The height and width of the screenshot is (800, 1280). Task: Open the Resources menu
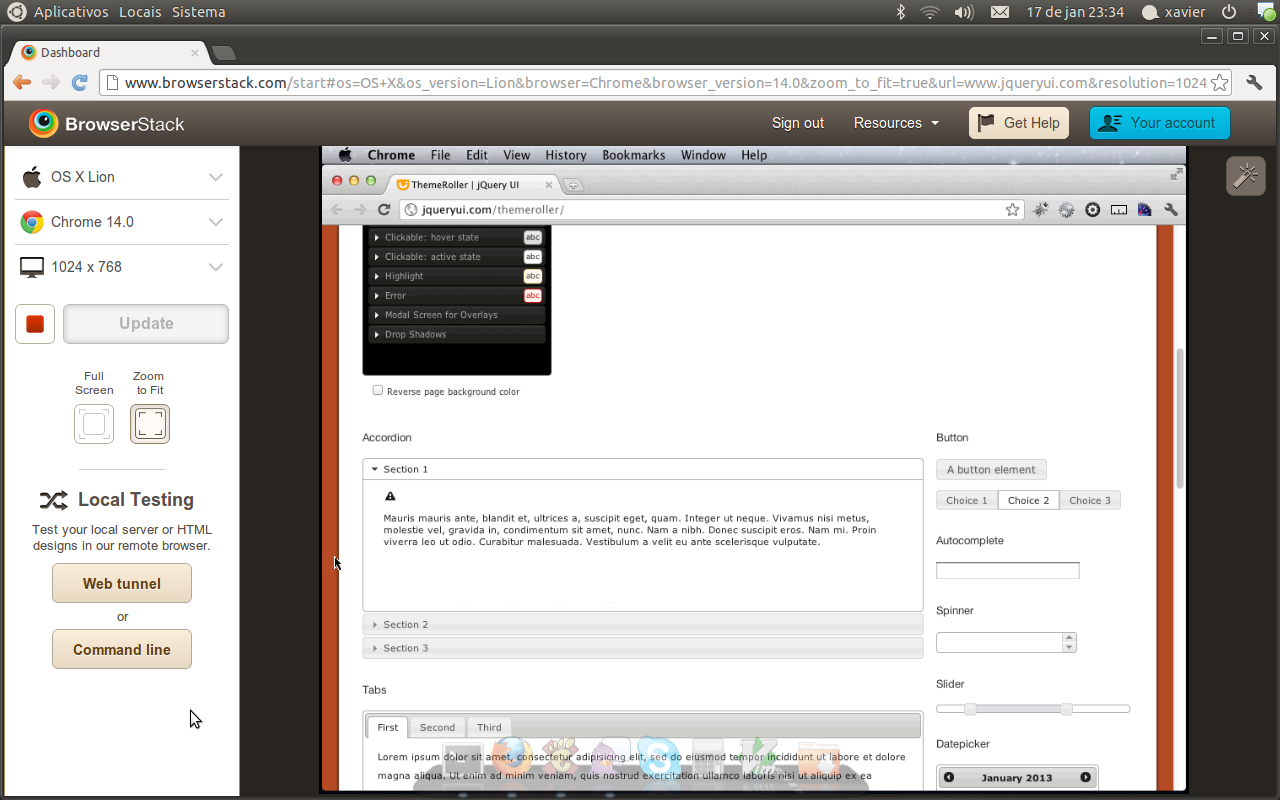(x=896, y=123)
